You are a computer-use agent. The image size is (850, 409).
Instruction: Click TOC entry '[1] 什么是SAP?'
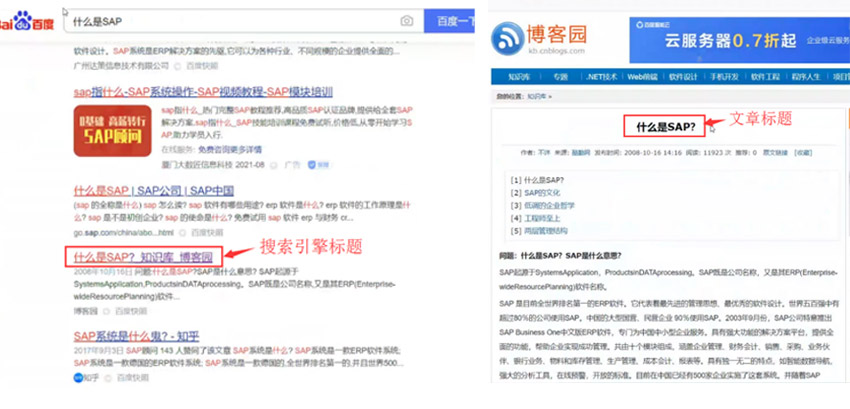tap(538, 180)
